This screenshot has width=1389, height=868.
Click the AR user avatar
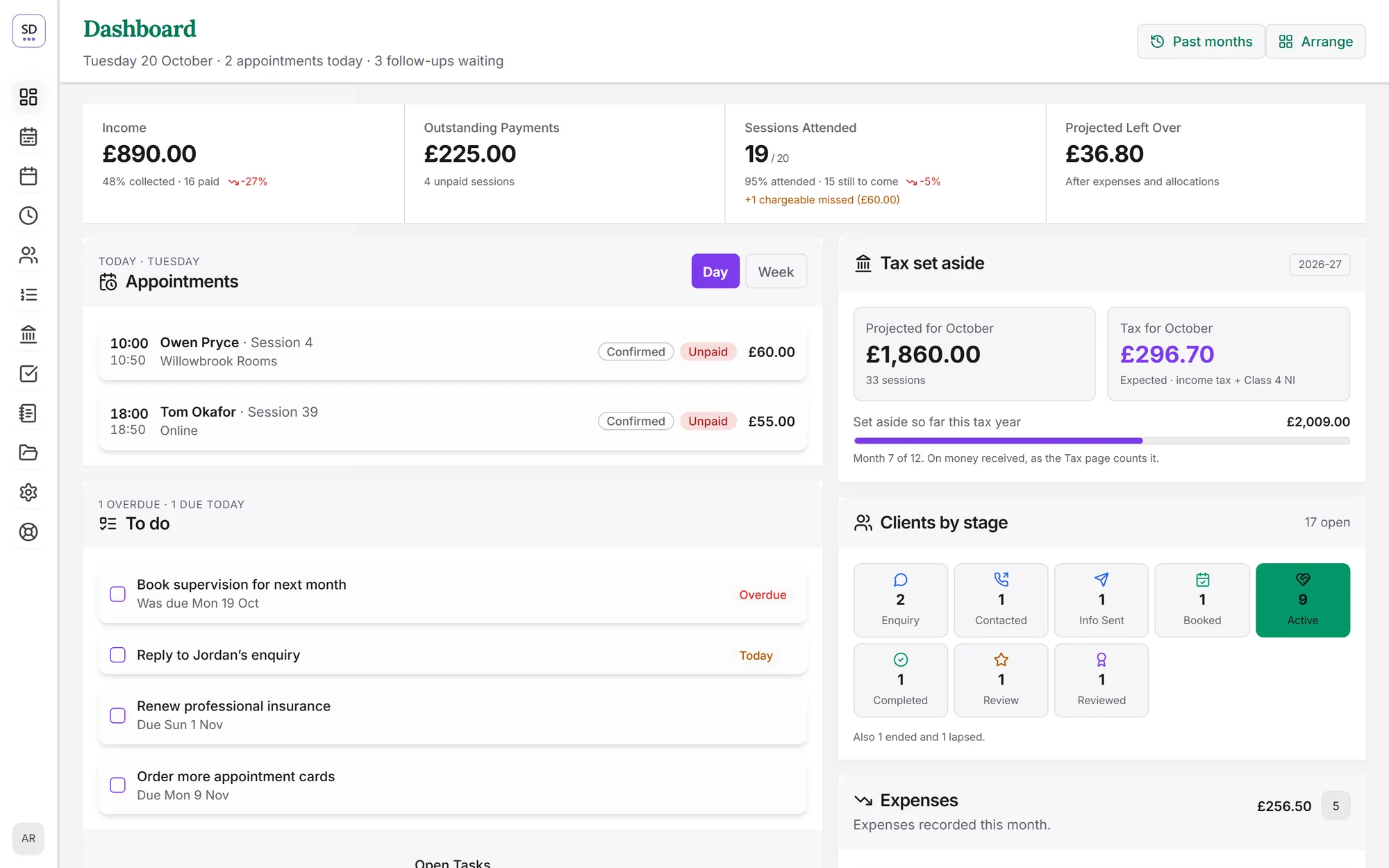(28, 838)
